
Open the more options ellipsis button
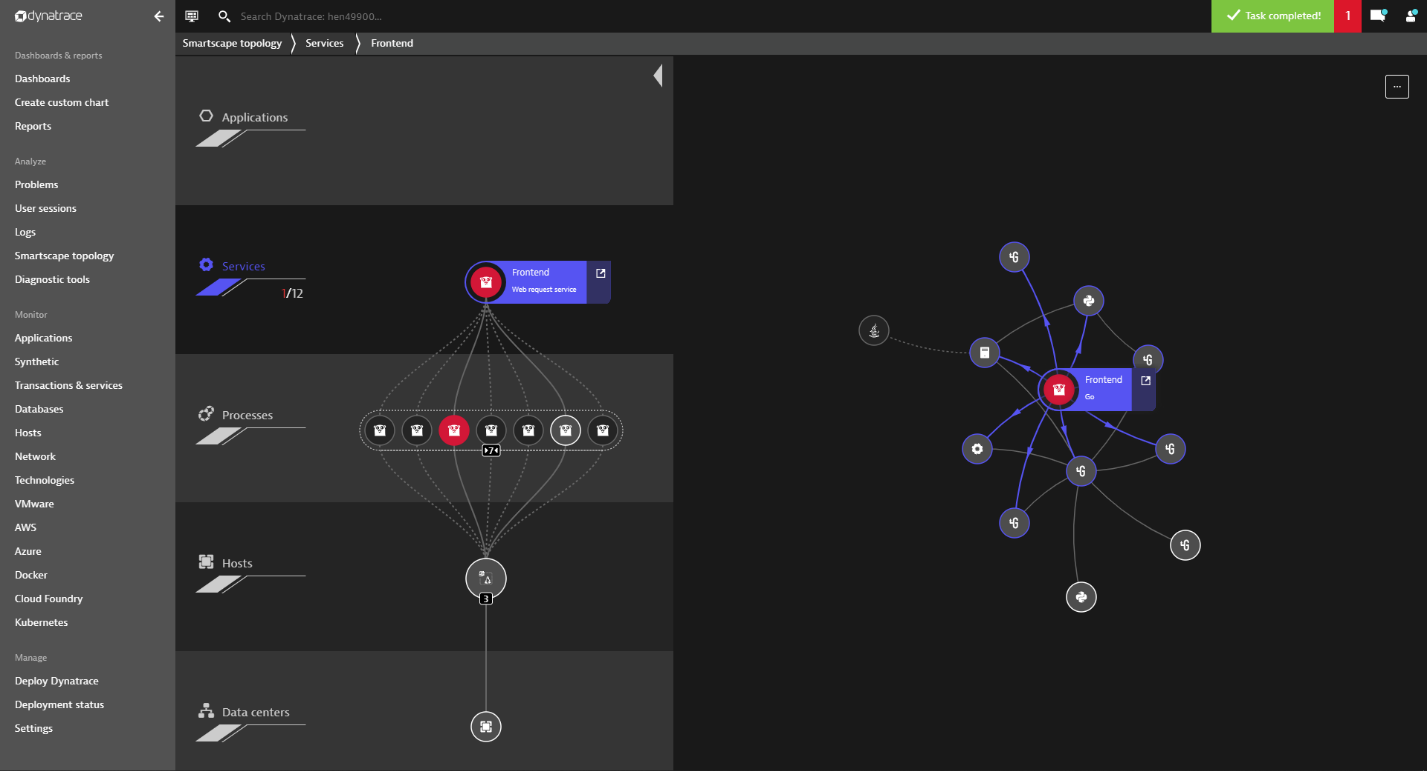point(1397,87)
